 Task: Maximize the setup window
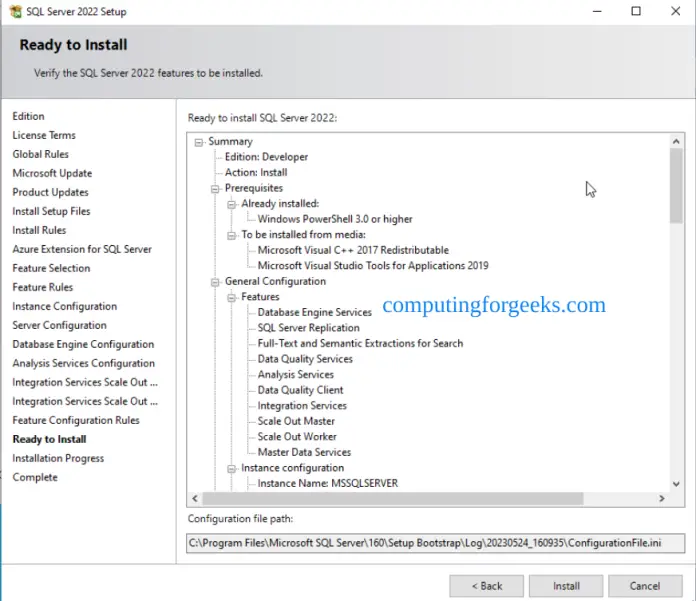636,12
